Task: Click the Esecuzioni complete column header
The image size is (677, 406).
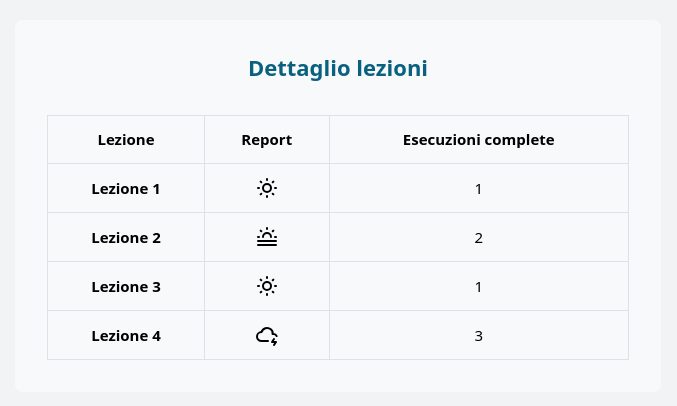Action: click(x=478, y=140)
